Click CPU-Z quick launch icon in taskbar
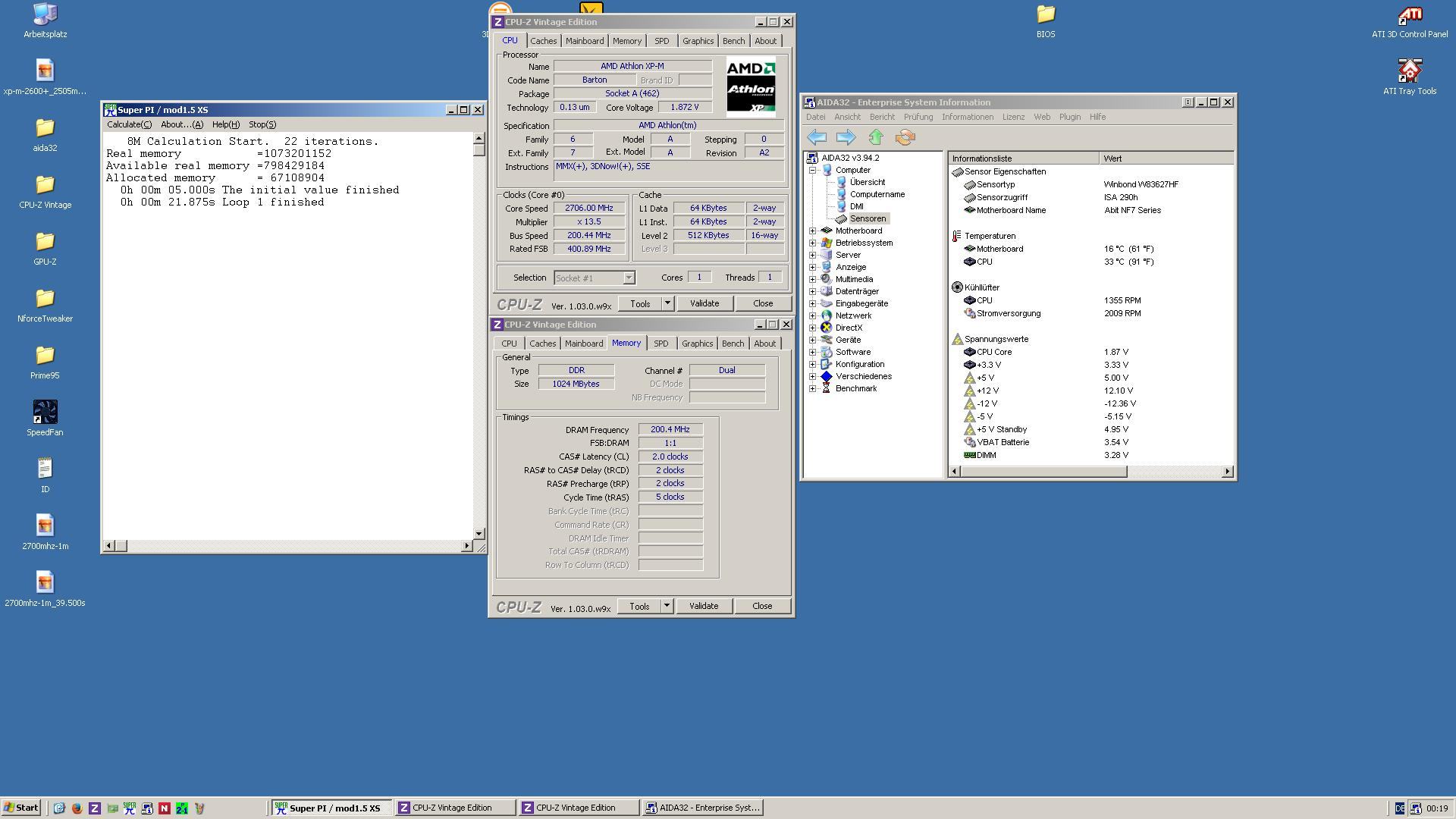Screen dimensions: 1456x819 point(94,808)
